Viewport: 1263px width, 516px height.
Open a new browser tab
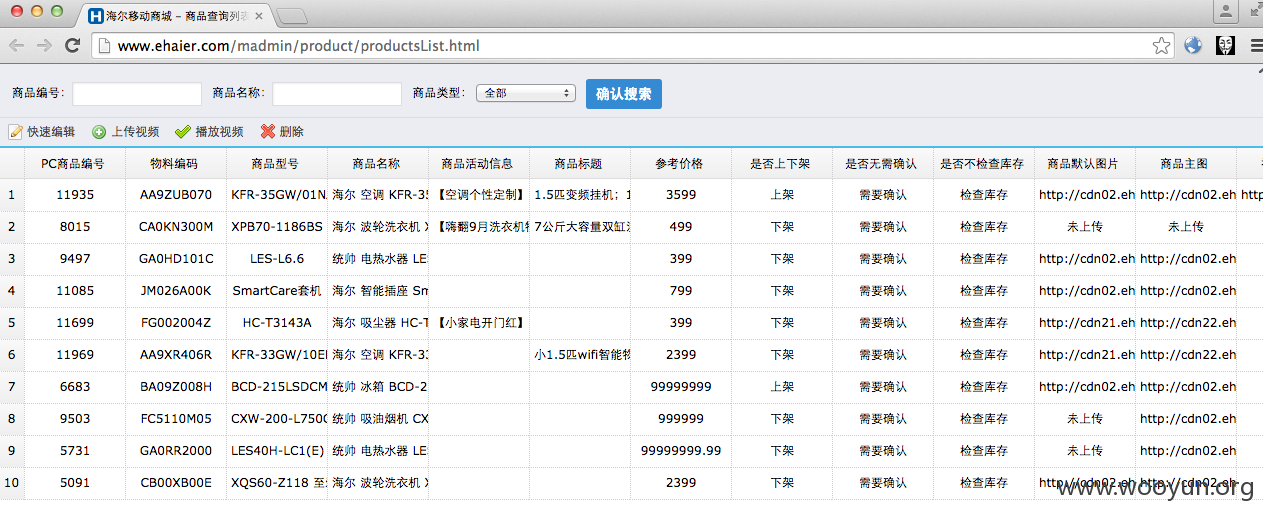[x=292, y=16]
